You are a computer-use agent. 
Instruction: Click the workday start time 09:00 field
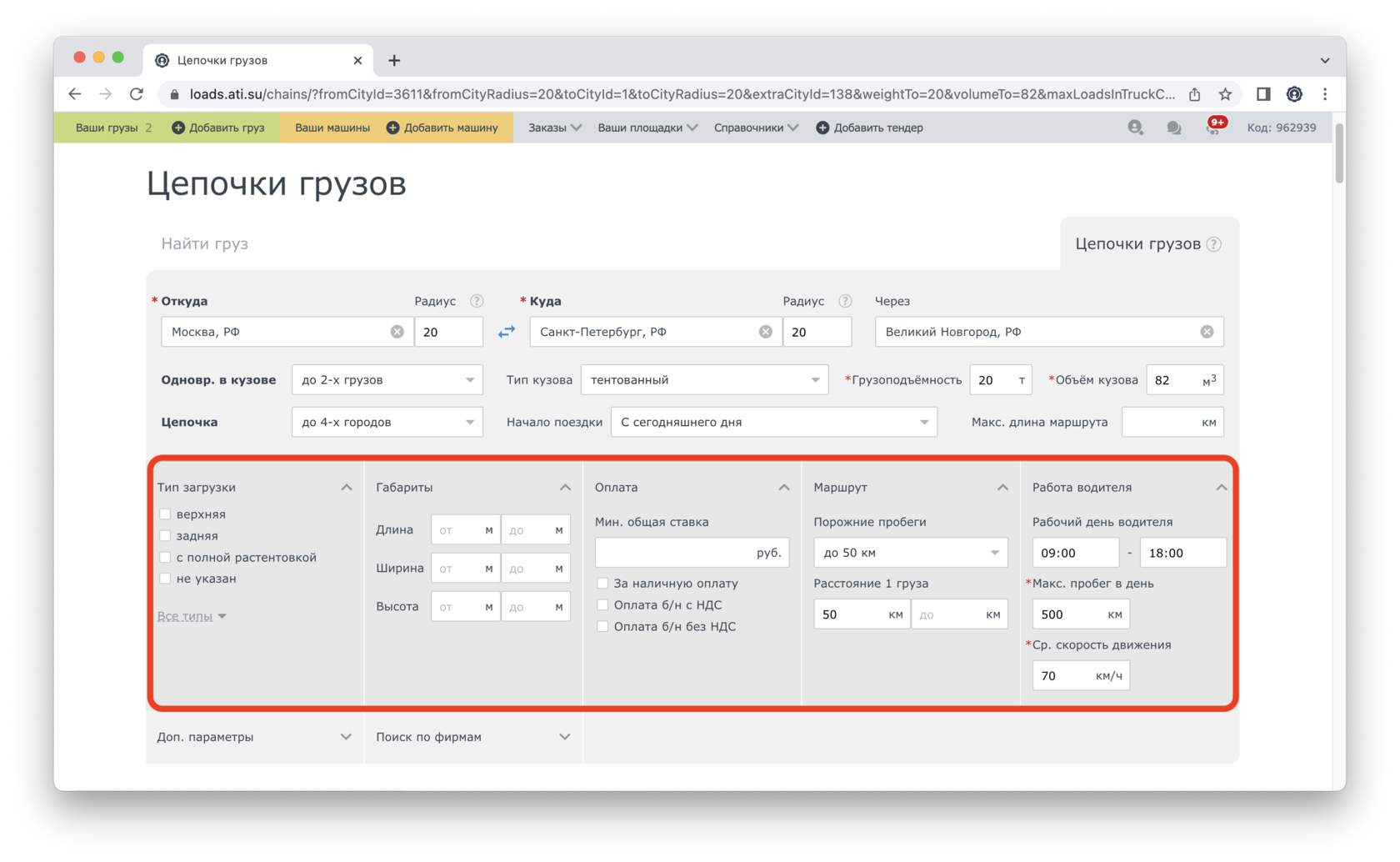pos(1075,553)
